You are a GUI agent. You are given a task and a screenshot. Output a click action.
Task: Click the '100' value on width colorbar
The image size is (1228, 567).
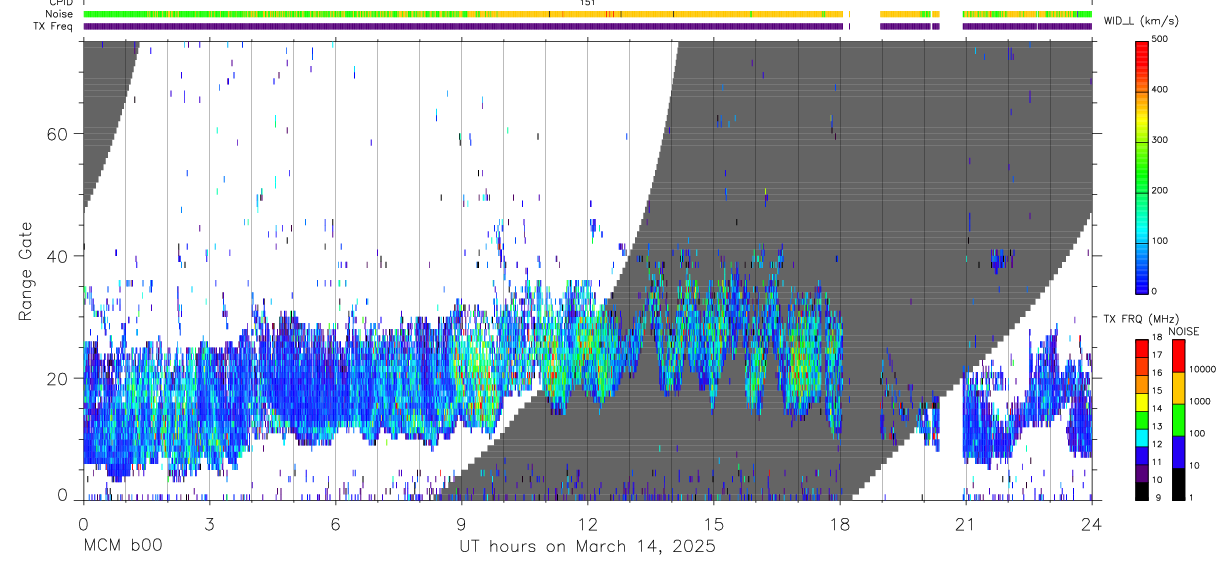tap(1162, 241)
